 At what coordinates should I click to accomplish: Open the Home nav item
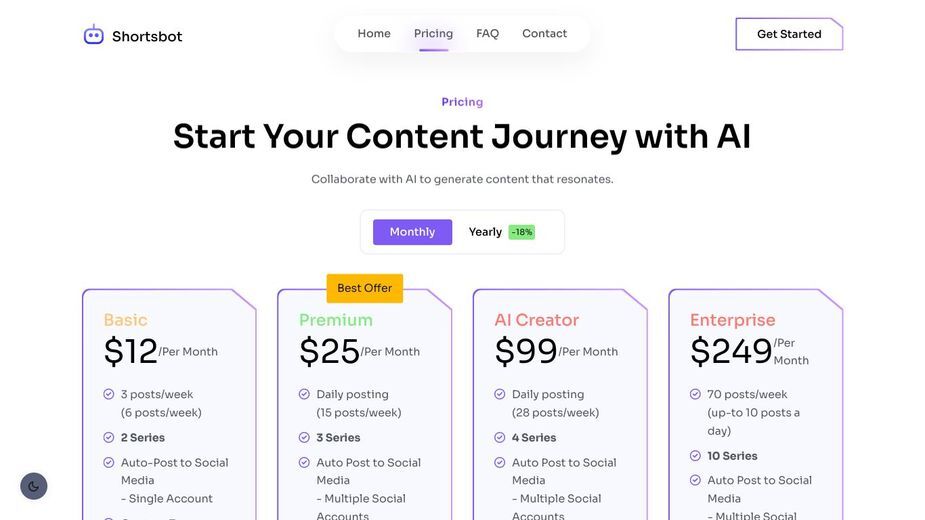374,34
